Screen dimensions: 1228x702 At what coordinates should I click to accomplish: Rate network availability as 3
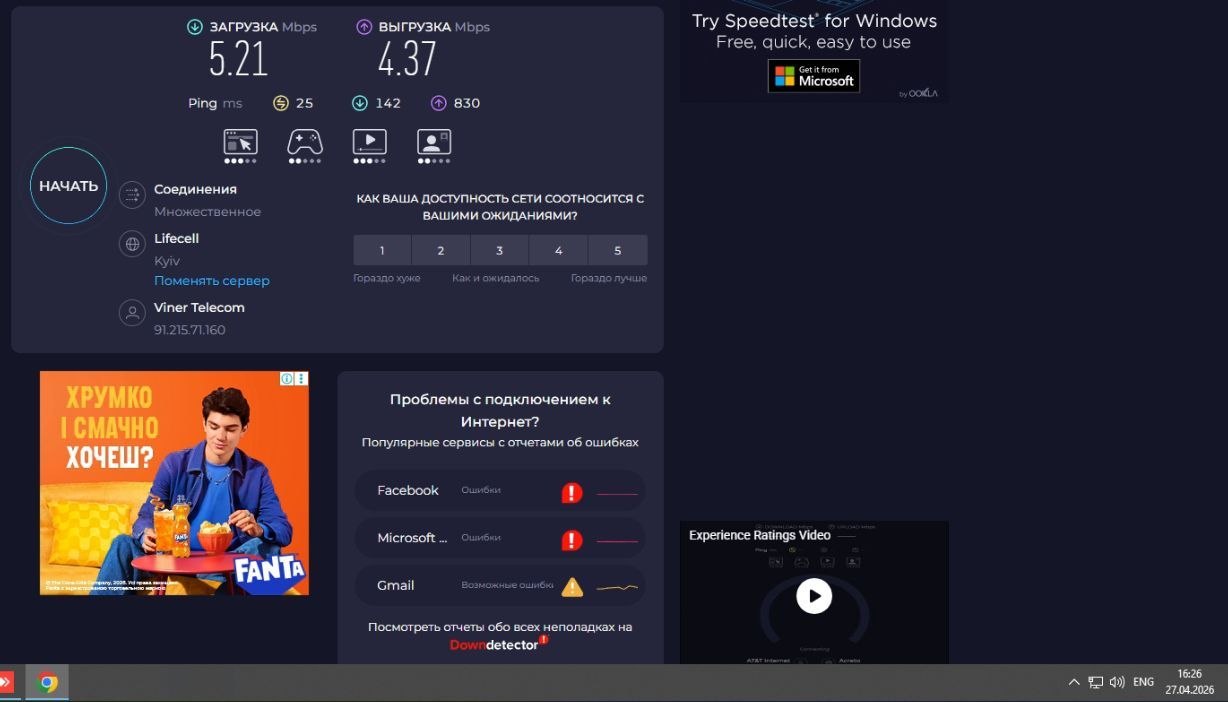tap(500, 250)
